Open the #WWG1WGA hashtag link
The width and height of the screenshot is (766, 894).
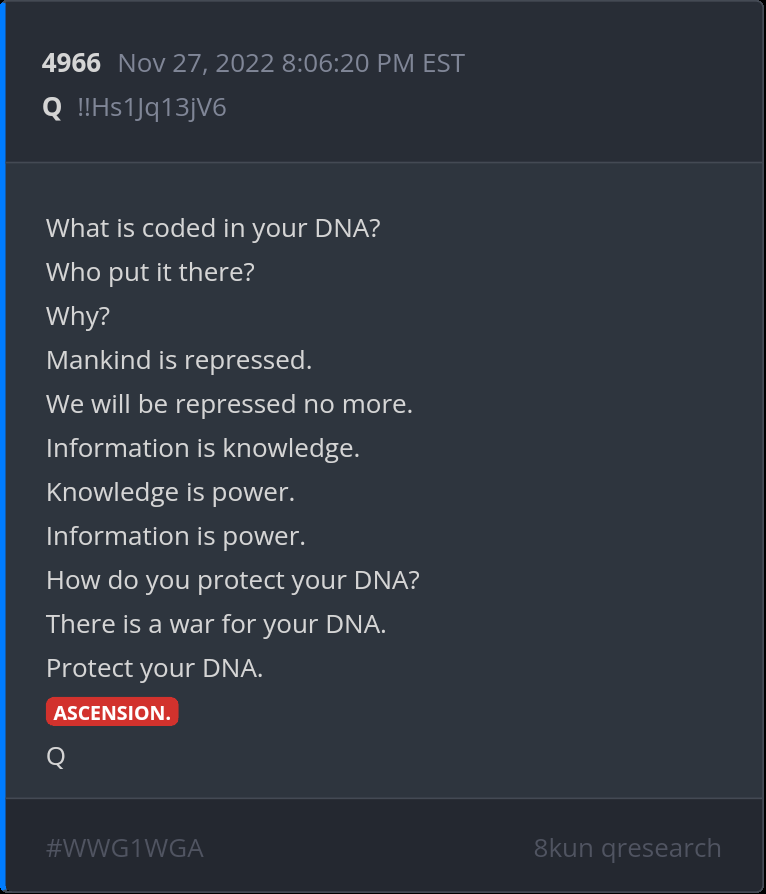(125, 848)
